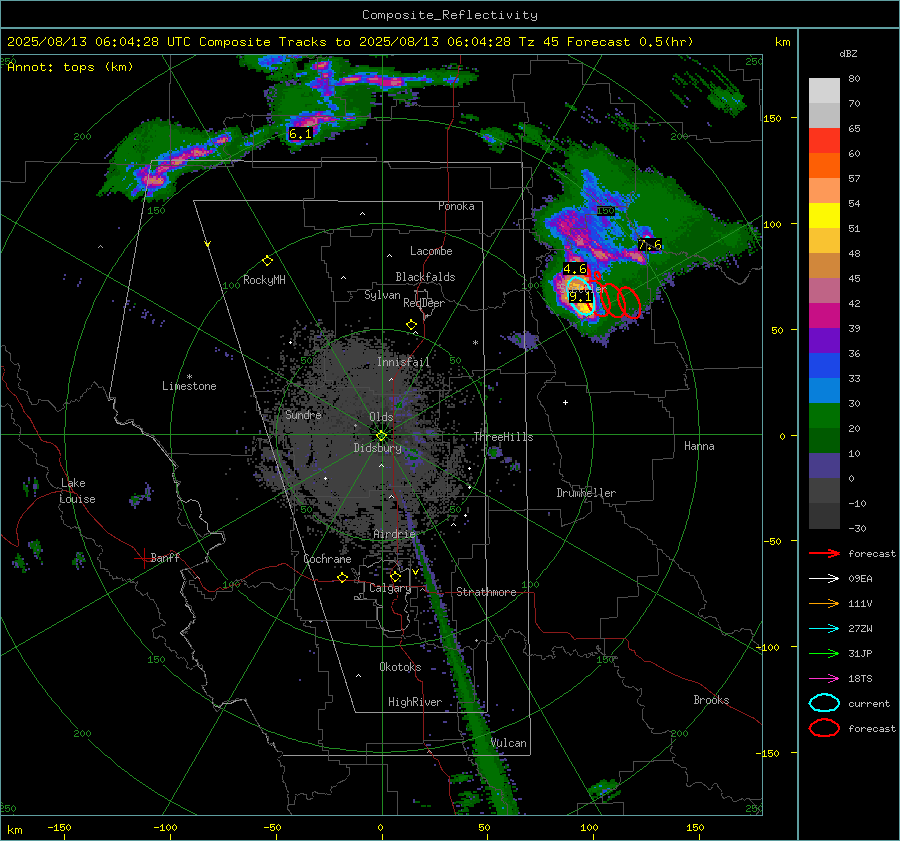This screenshot has width=900, height=841.
Task: Click the Hanna town label
Action: tap(699, 446)
